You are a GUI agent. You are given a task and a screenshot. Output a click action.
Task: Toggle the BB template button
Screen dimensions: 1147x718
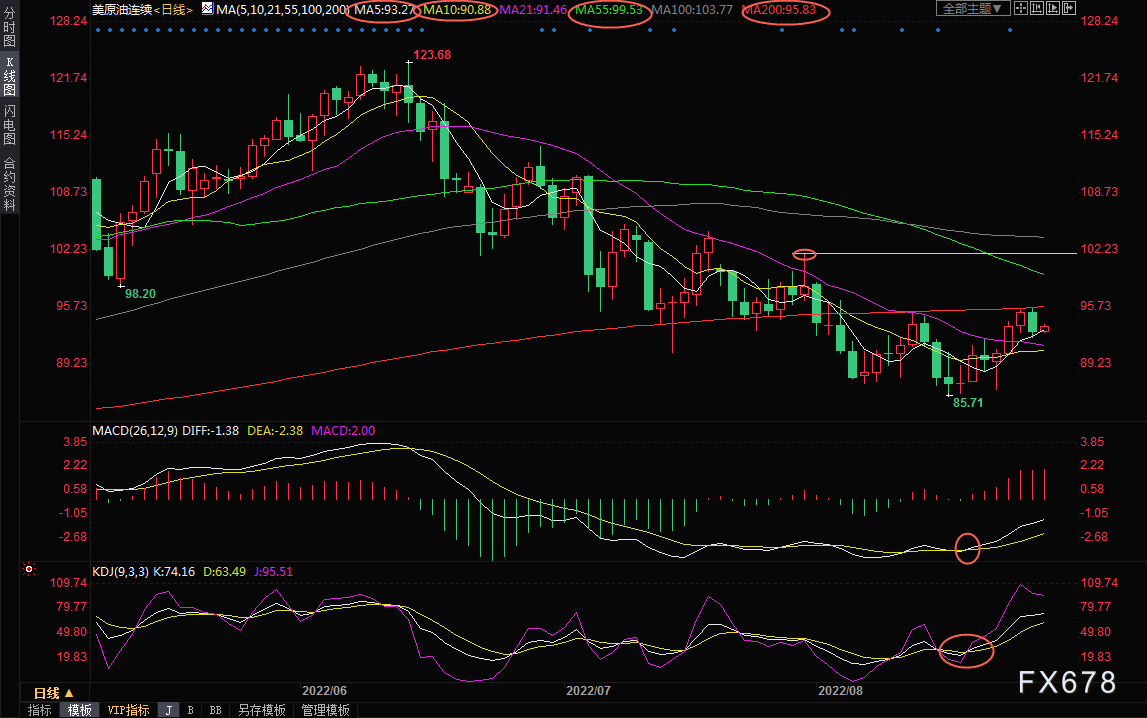(x=215, y=710)
